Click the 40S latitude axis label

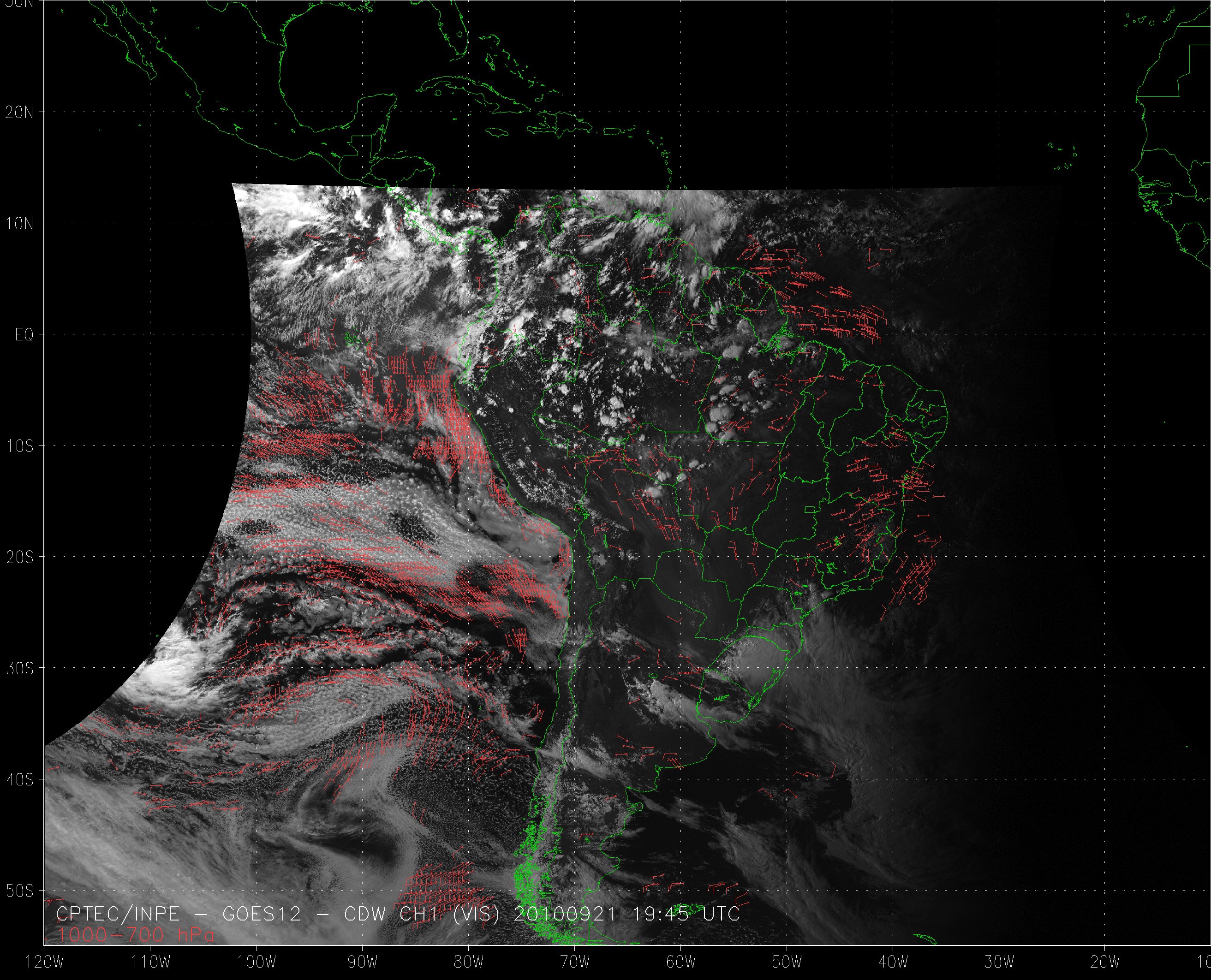tap(20, 779)
